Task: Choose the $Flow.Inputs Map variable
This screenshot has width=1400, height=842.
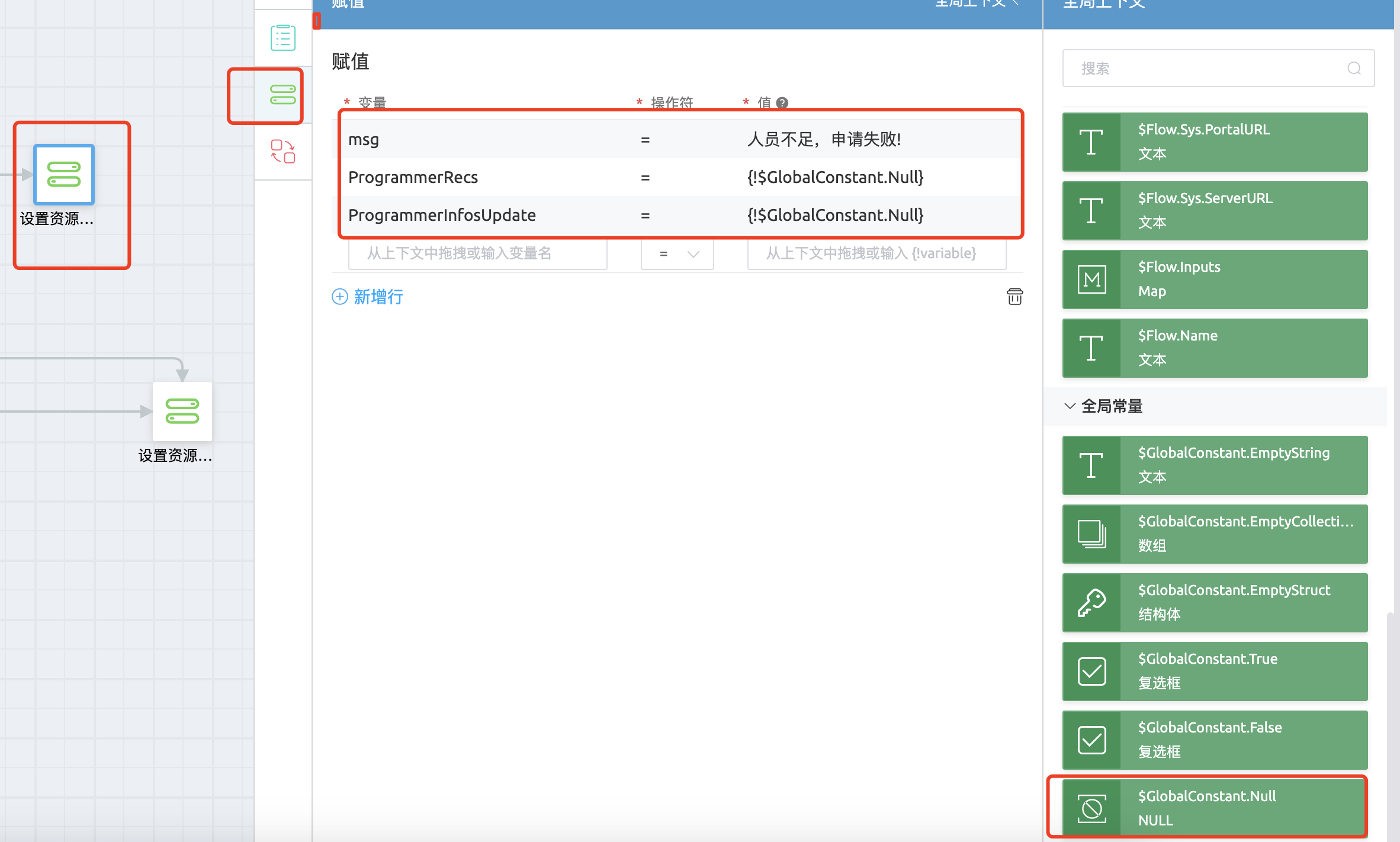Action: (1214, 279)
